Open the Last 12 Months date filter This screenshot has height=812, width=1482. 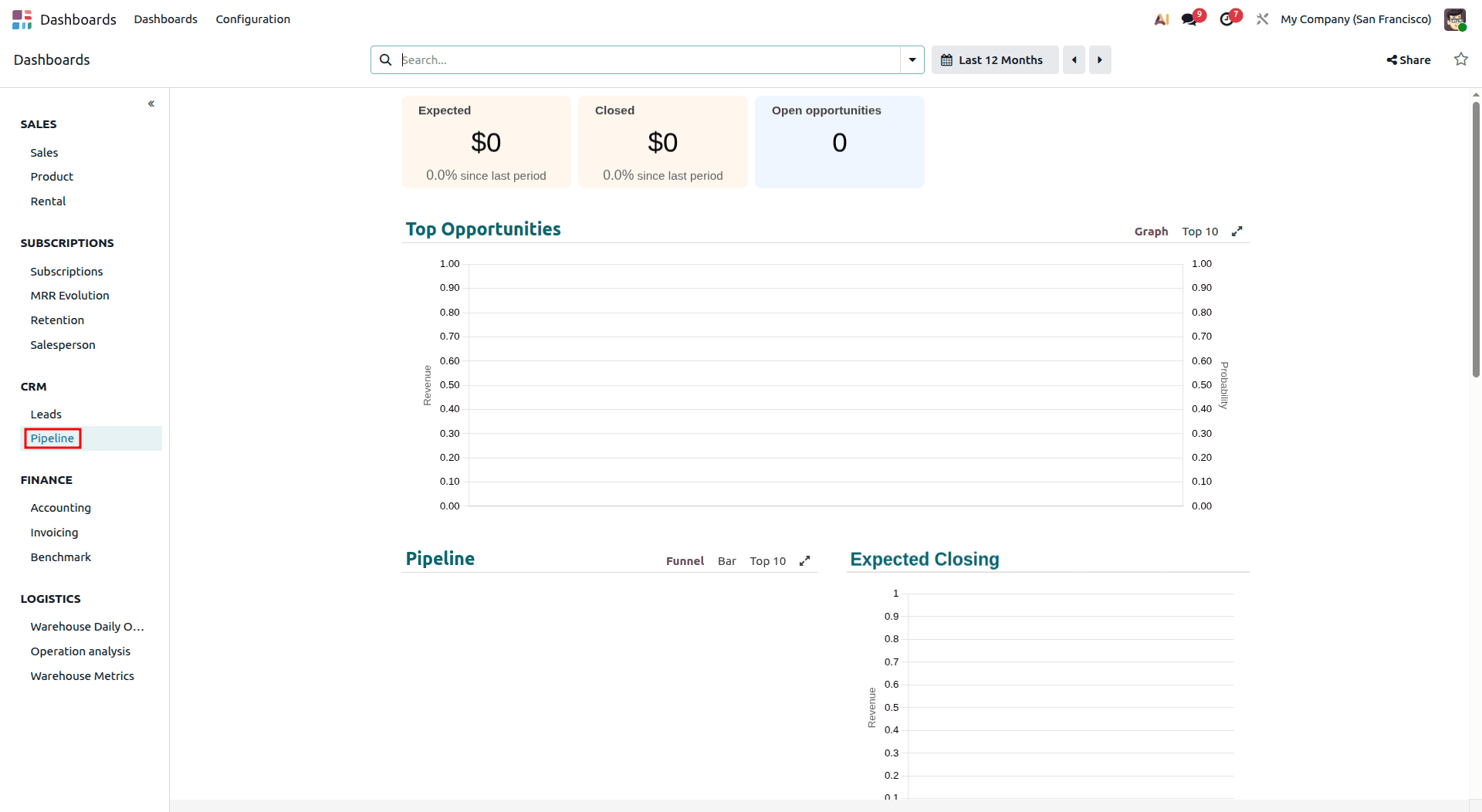tap(994, 59)
